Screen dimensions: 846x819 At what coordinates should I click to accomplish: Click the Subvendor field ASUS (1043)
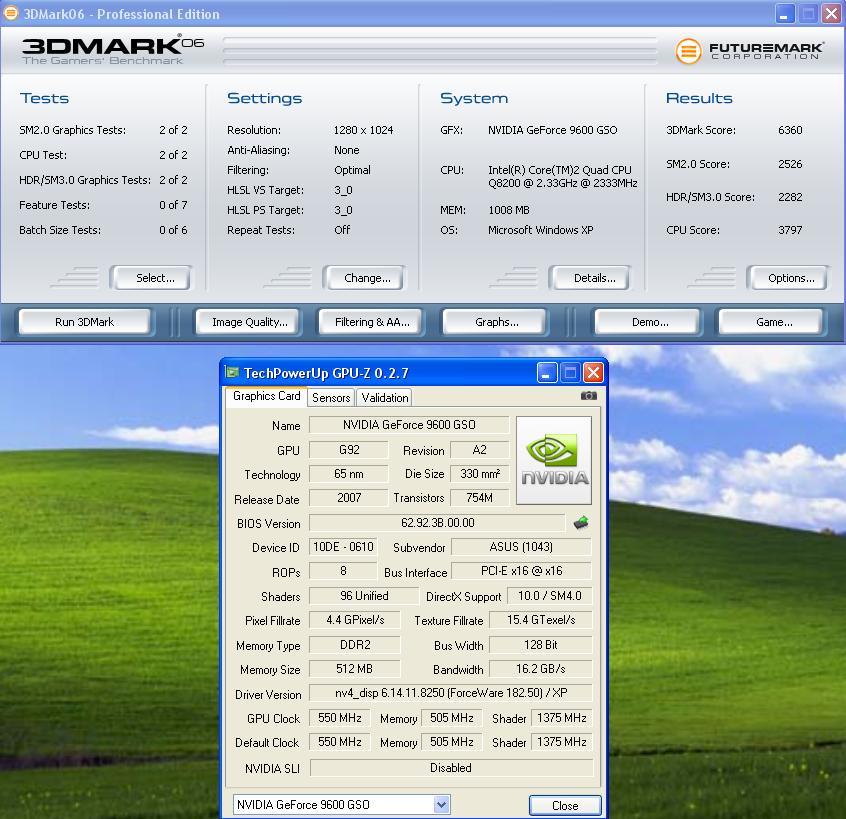[521, 547]
